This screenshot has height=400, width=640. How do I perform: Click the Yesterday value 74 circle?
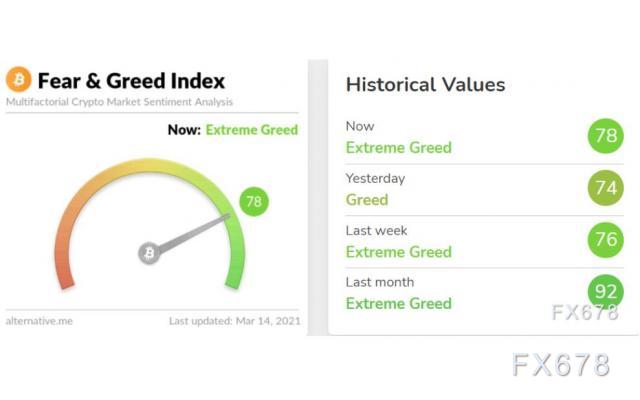click(x=606, y=188)
